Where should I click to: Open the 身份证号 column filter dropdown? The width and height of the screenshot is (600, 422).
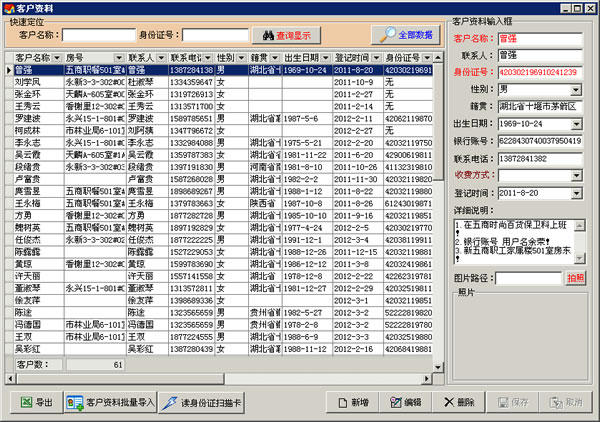(x=427, y=58)
